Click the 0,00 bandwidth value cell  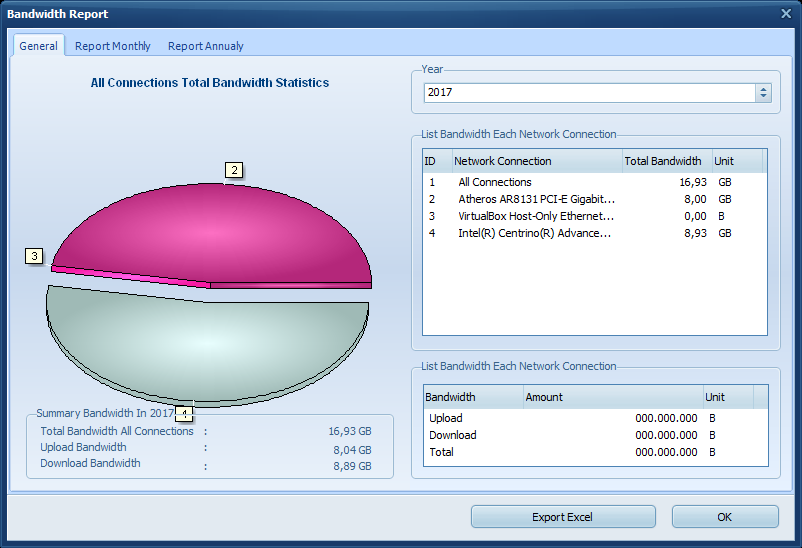695,216
